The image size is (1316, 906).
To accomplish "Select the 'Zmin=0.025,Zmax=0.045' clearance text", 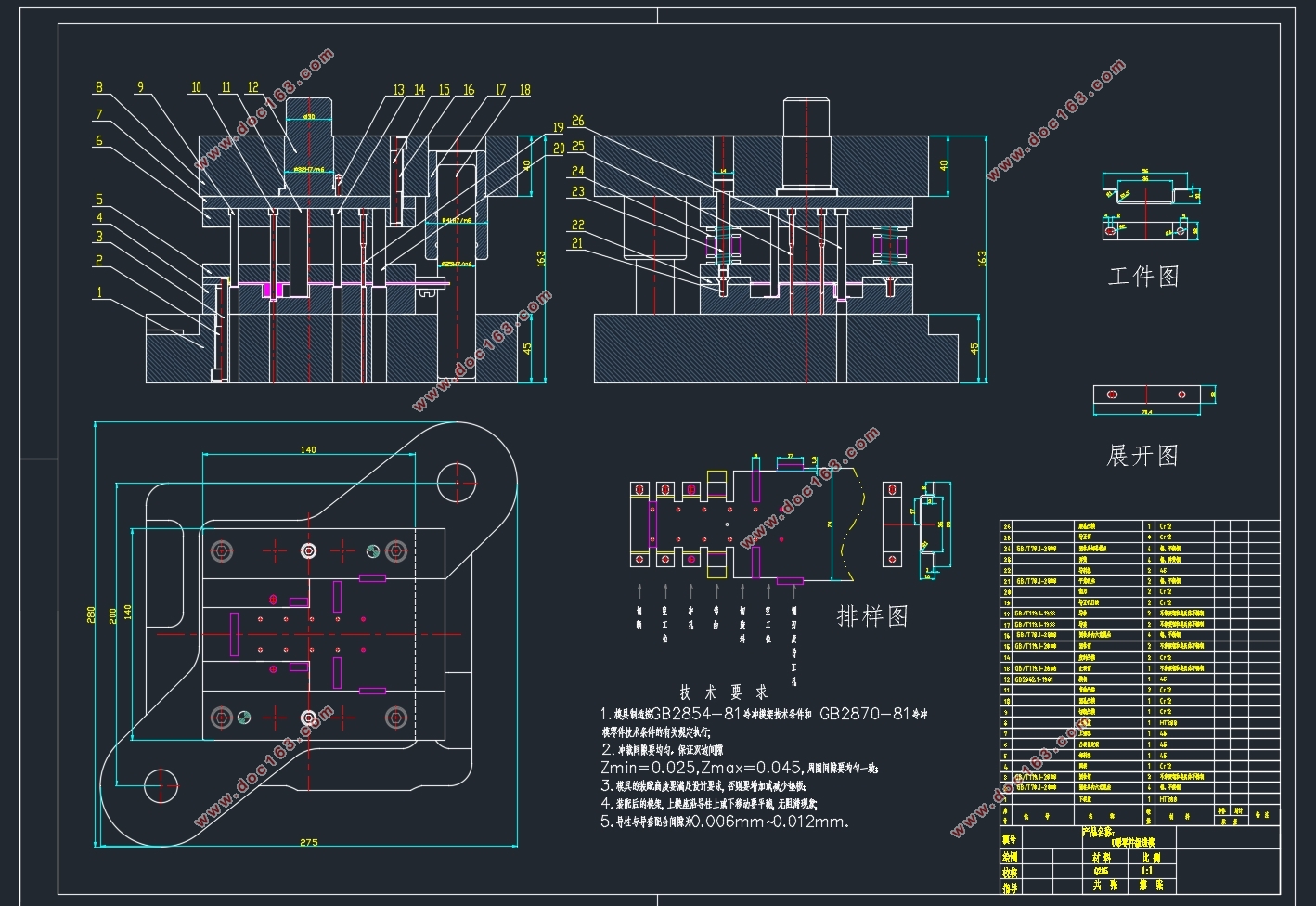I will [x=701, y=768].
